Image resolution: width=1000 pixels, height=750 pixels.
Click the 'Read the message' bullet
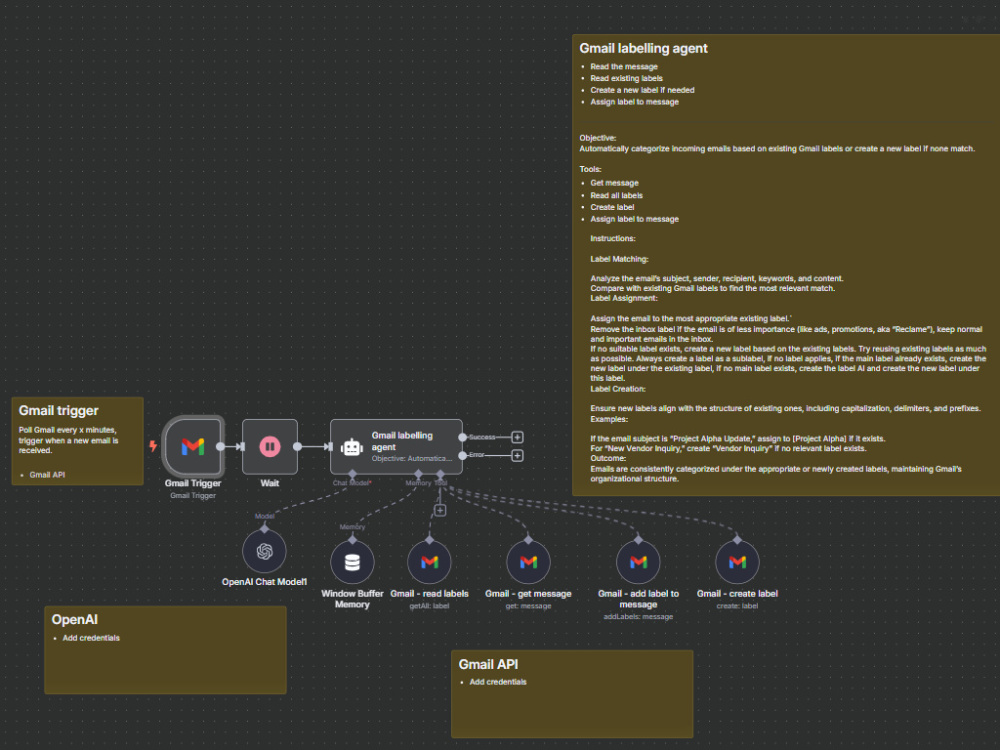click(624, 66)
